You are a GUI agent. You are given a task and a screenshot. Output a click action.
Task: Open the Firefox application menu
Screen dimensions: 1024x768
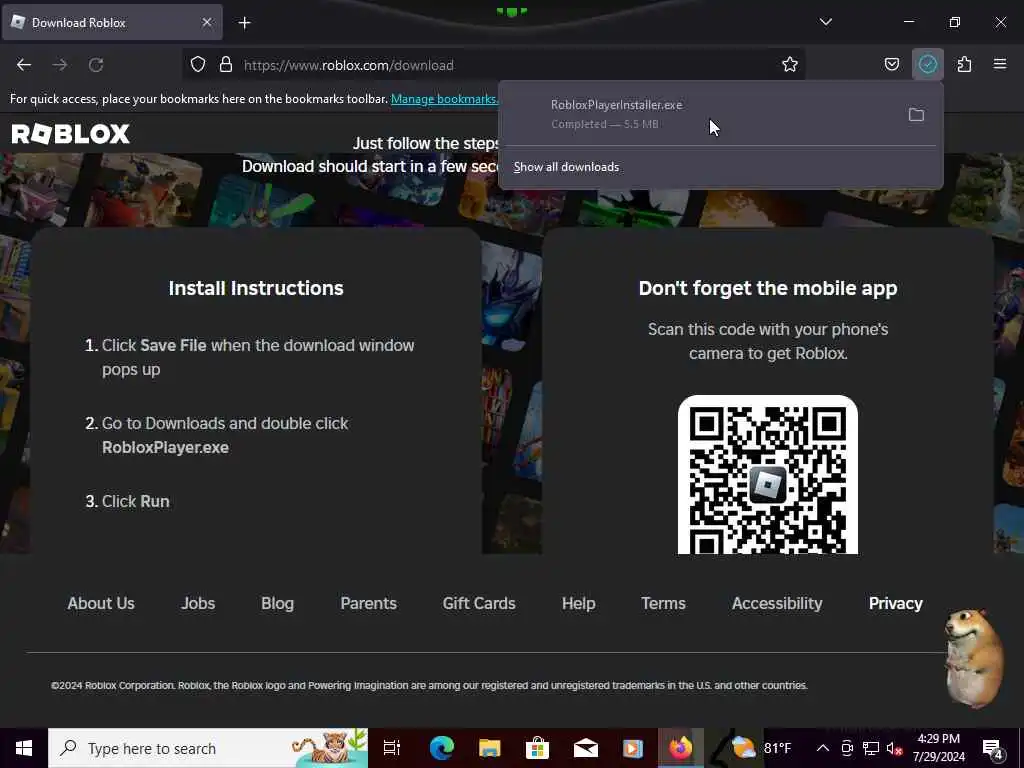1000,65
